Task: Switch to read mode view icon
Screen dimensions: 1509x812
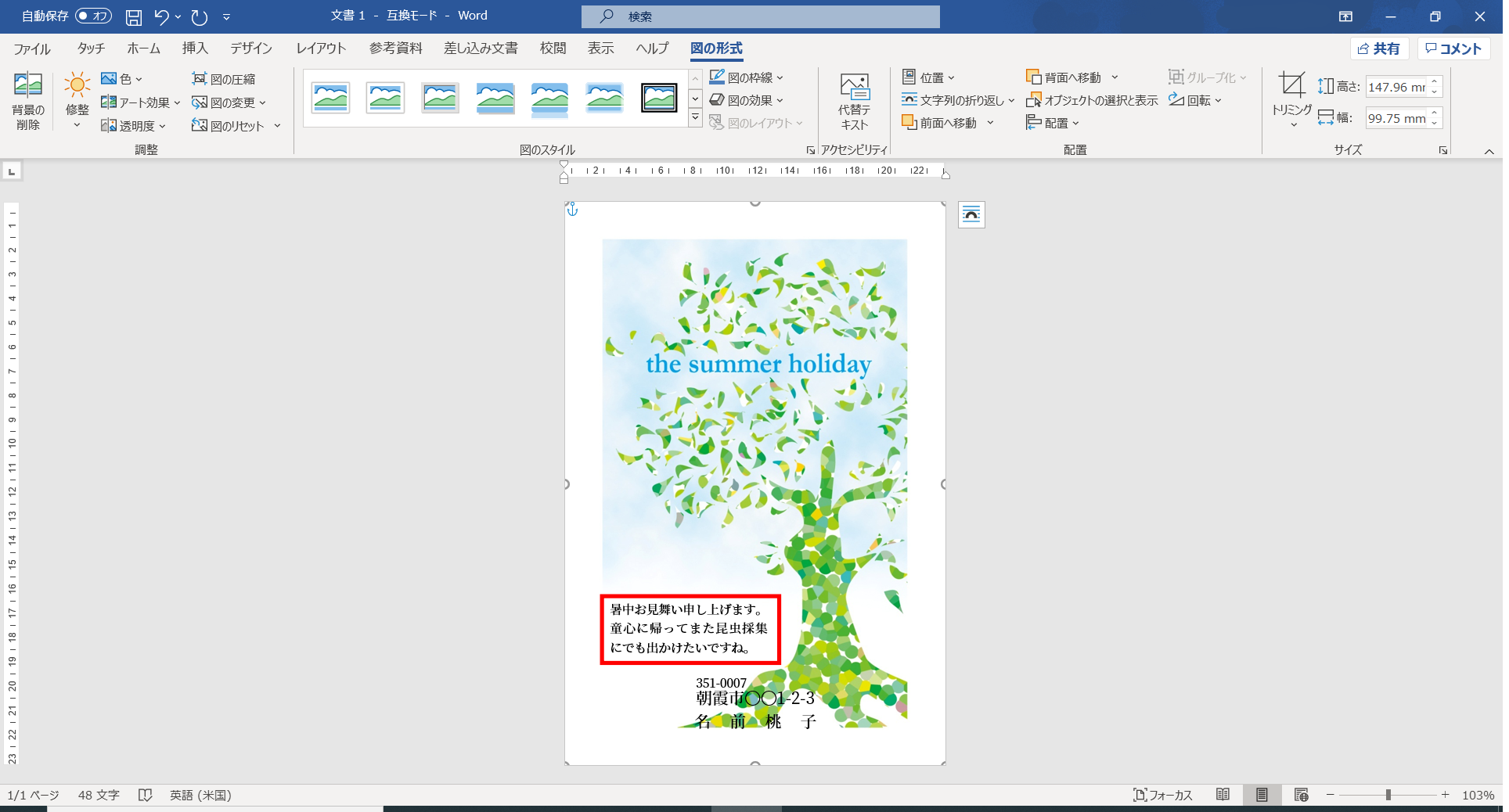Action: click(1223, 795)
